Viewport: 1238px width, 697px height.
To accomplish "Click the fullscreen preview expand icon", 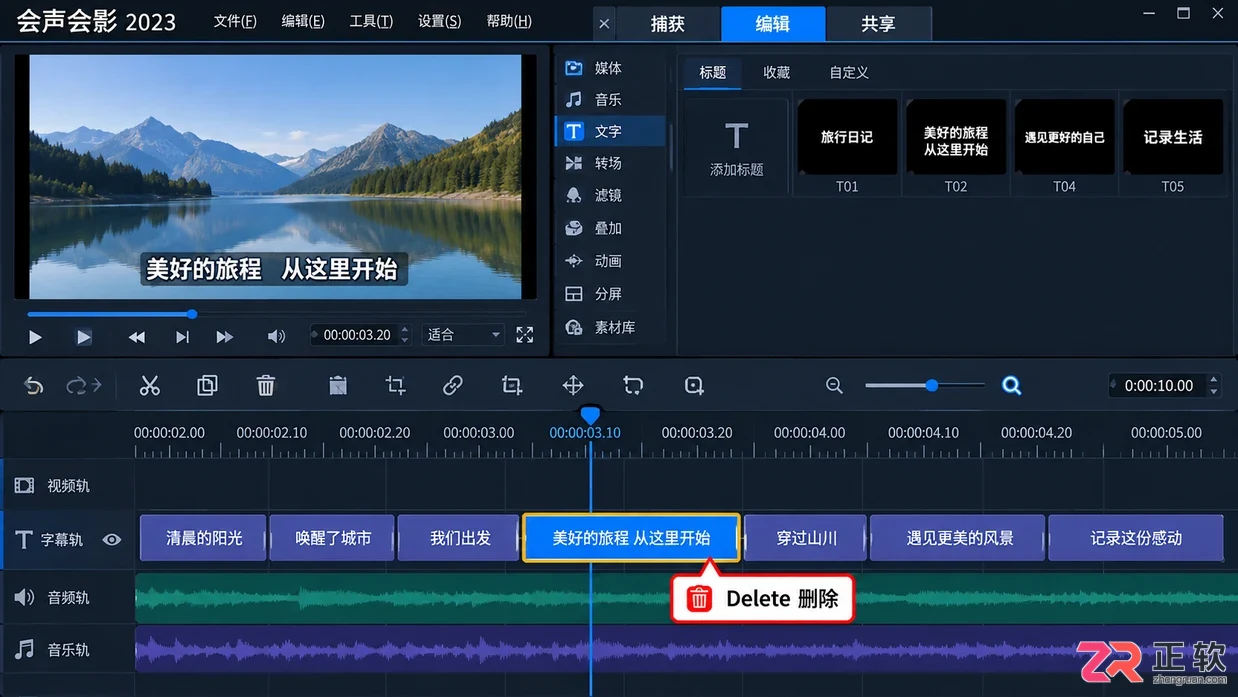I will 525,335.
